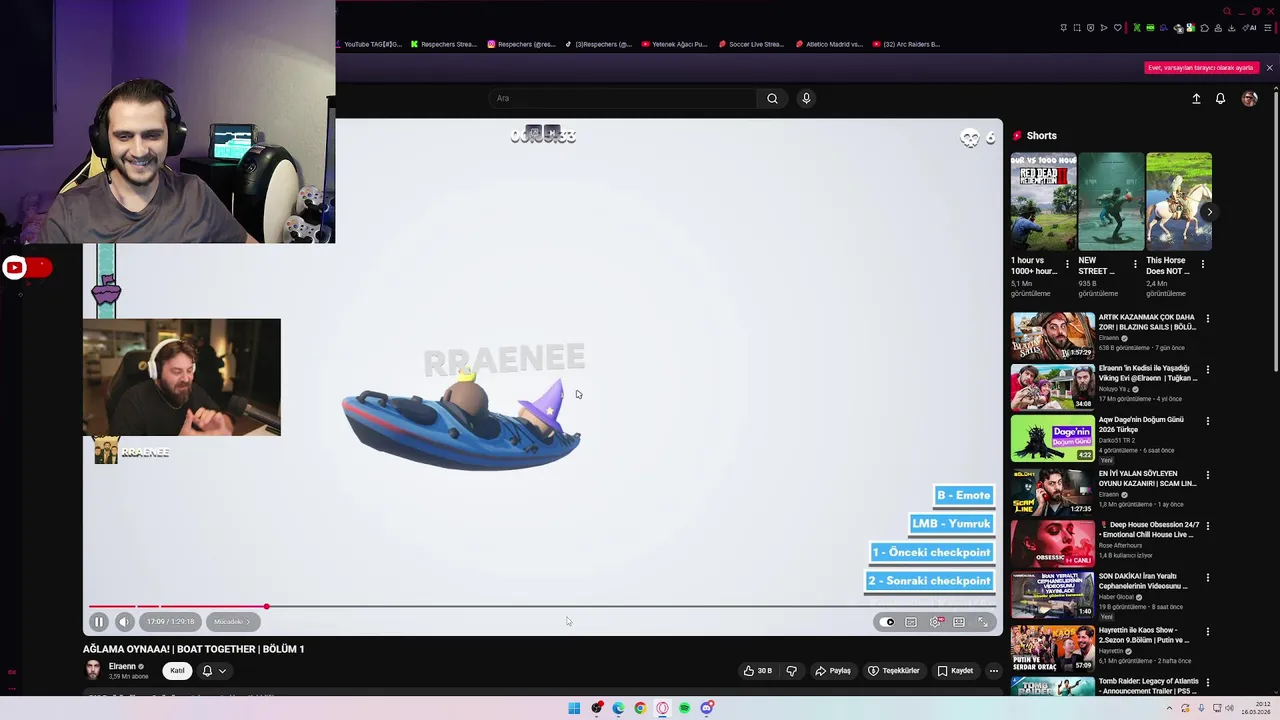1280x720 pixels.
Task: Click the Paylaş share button
Action: point(833,671)
